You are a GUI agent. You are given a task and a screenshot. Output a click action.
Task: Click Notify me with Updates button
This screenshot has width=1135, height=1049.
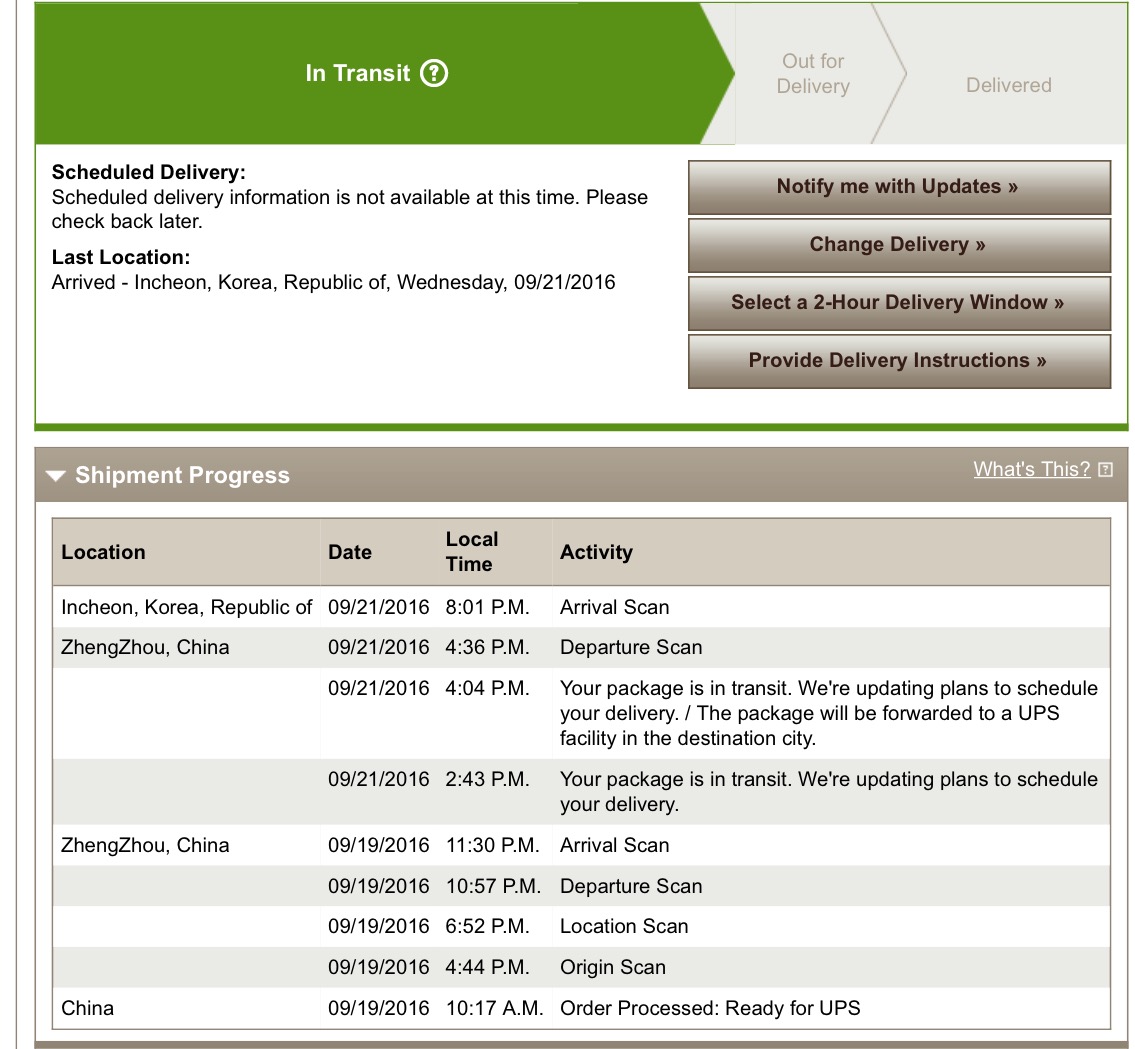(899, 187)
